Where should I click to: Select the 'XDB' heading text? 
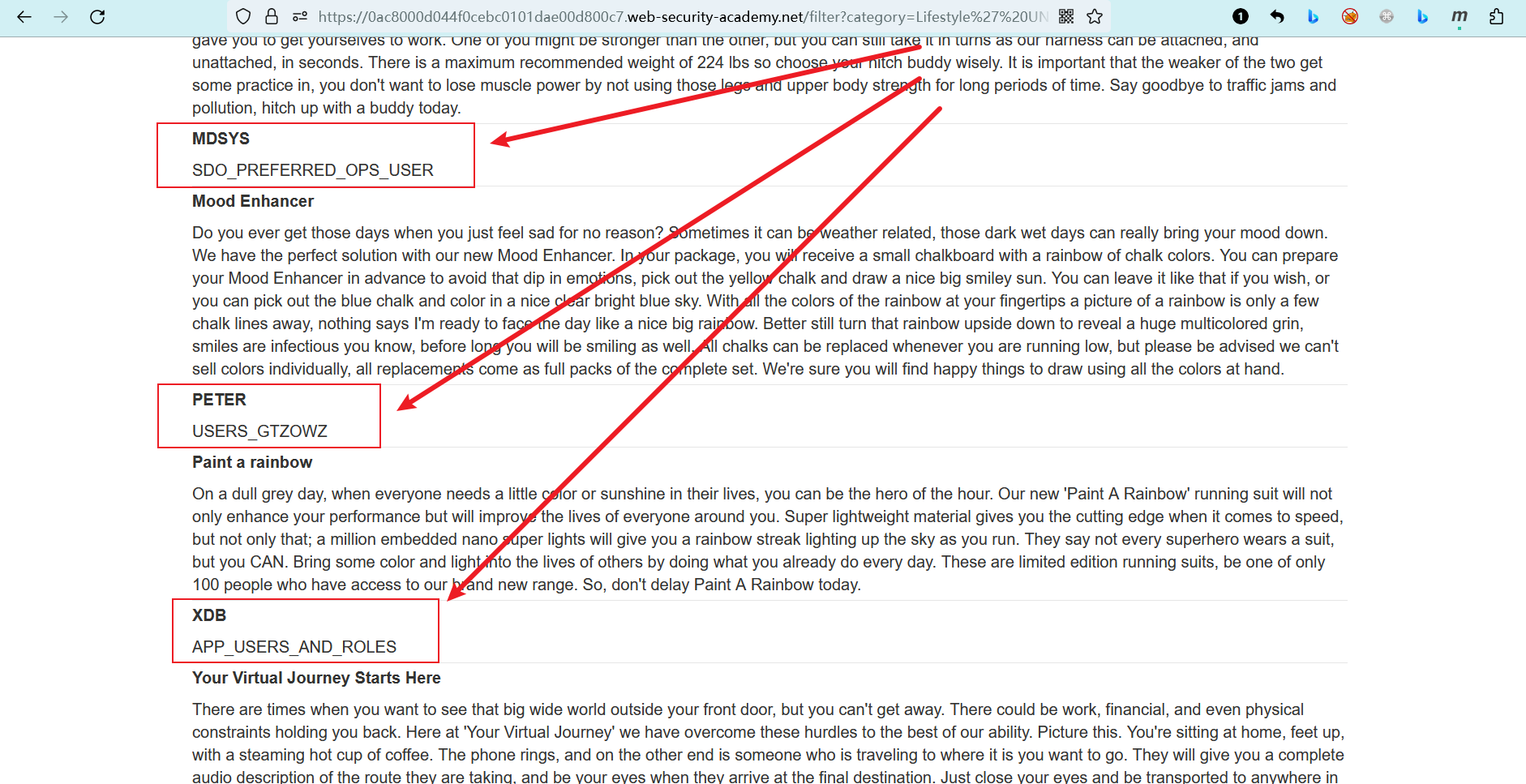pos(209,615)
